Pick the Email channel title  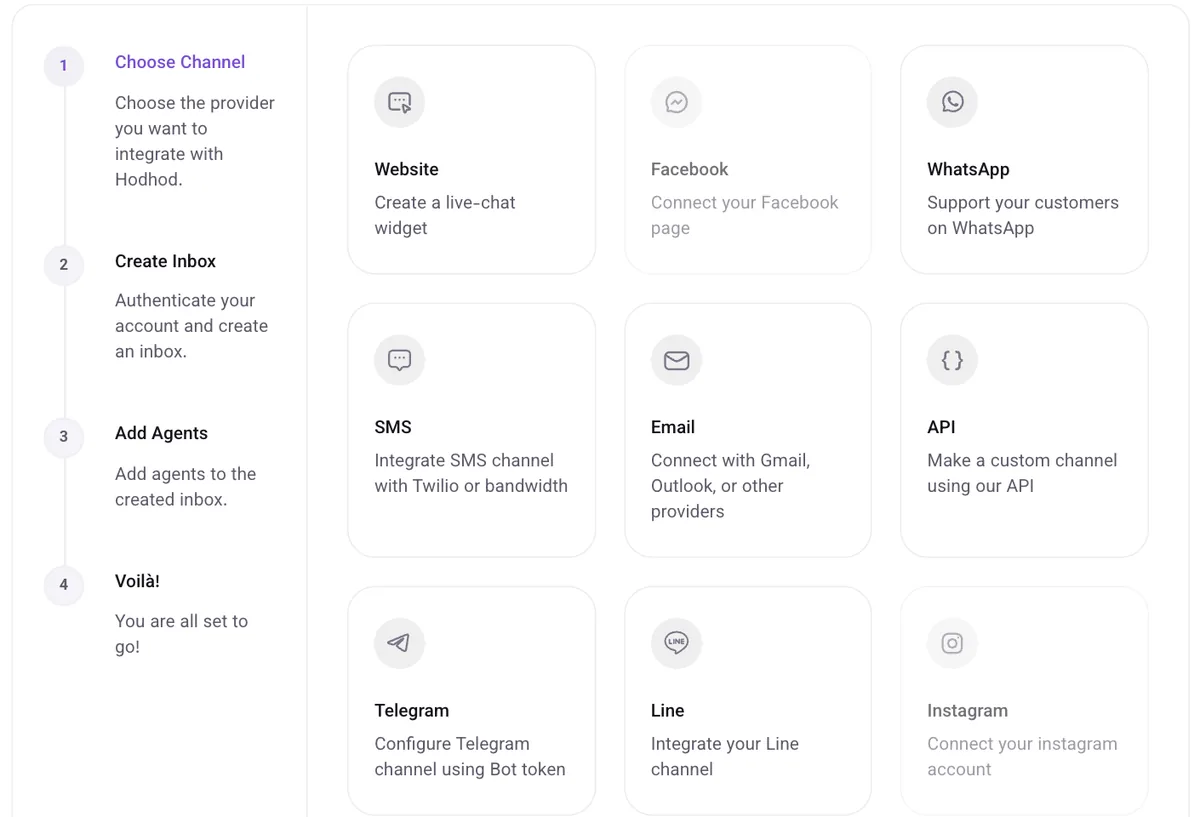click(x=673, y=427)
